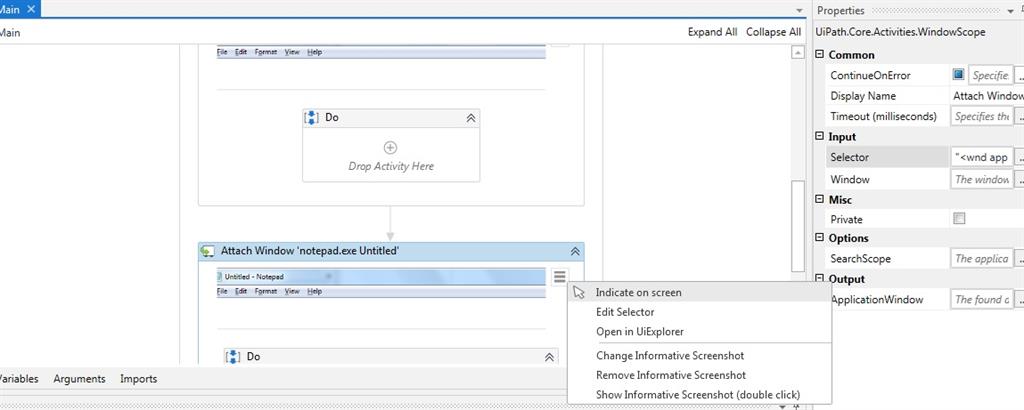
Task: Click the designer vertical scrollbar thumb
Action: 797,227
